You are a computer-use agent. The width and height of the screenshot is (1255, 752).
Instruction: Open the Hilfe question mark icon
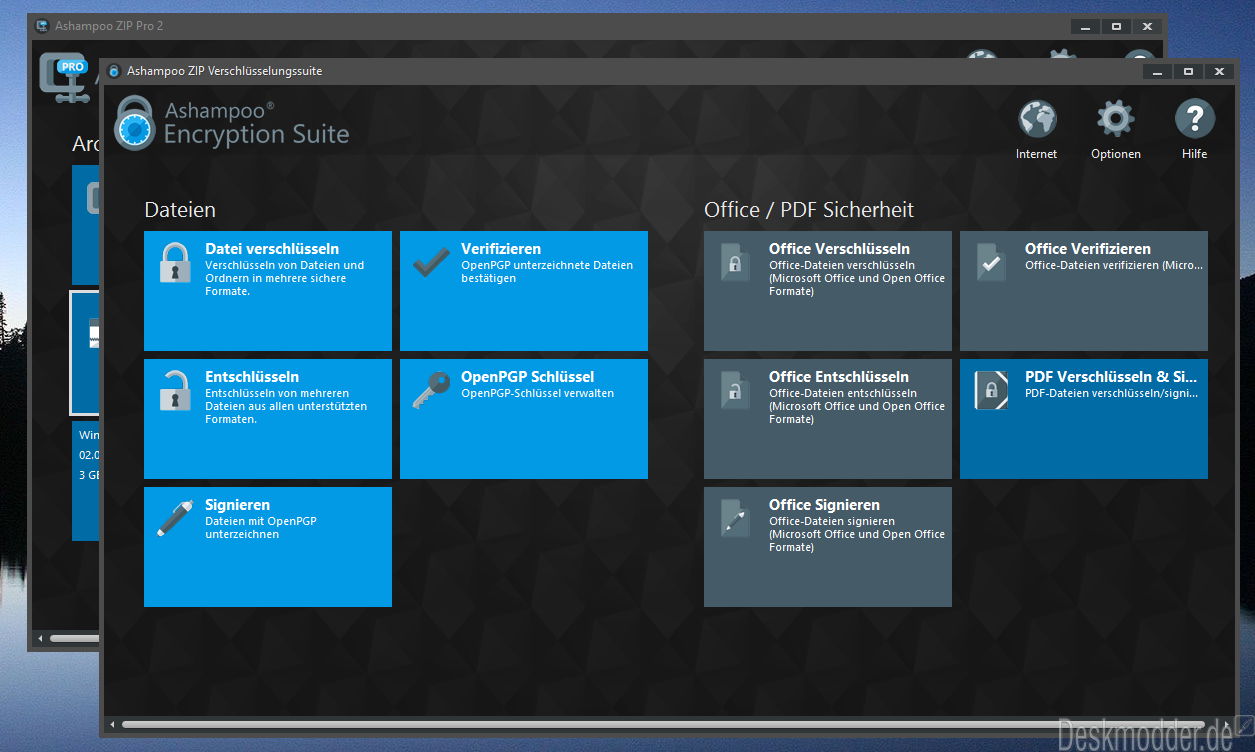tap(1195, 119)
